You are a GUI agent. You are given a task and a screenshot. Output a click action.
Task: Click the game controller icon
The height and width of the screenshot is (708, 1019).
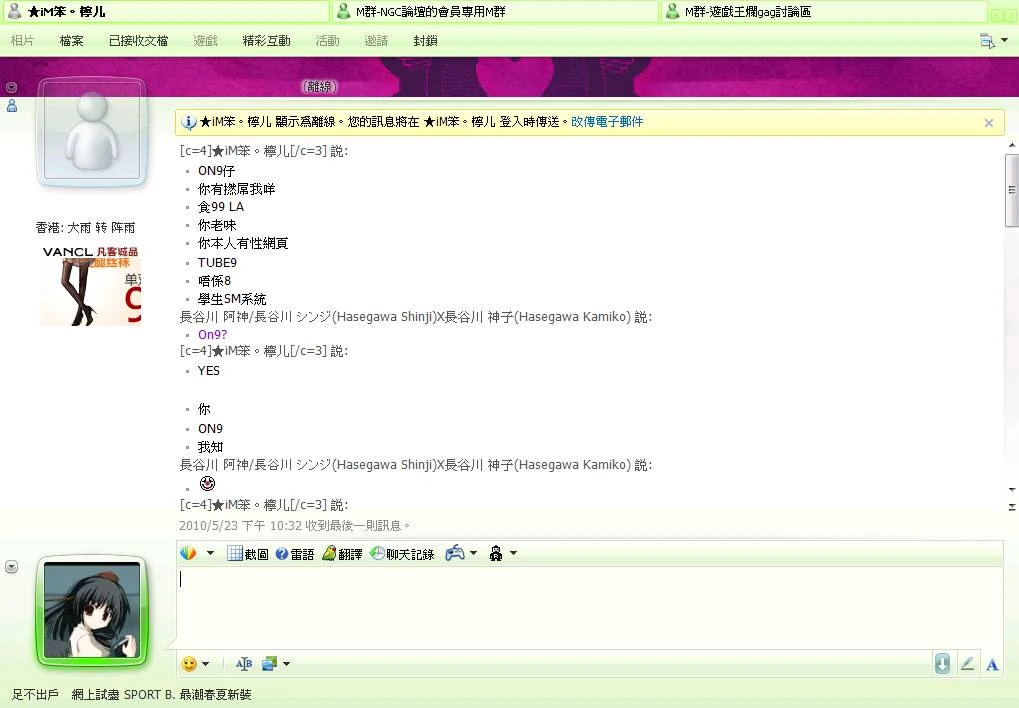(455, 553)
